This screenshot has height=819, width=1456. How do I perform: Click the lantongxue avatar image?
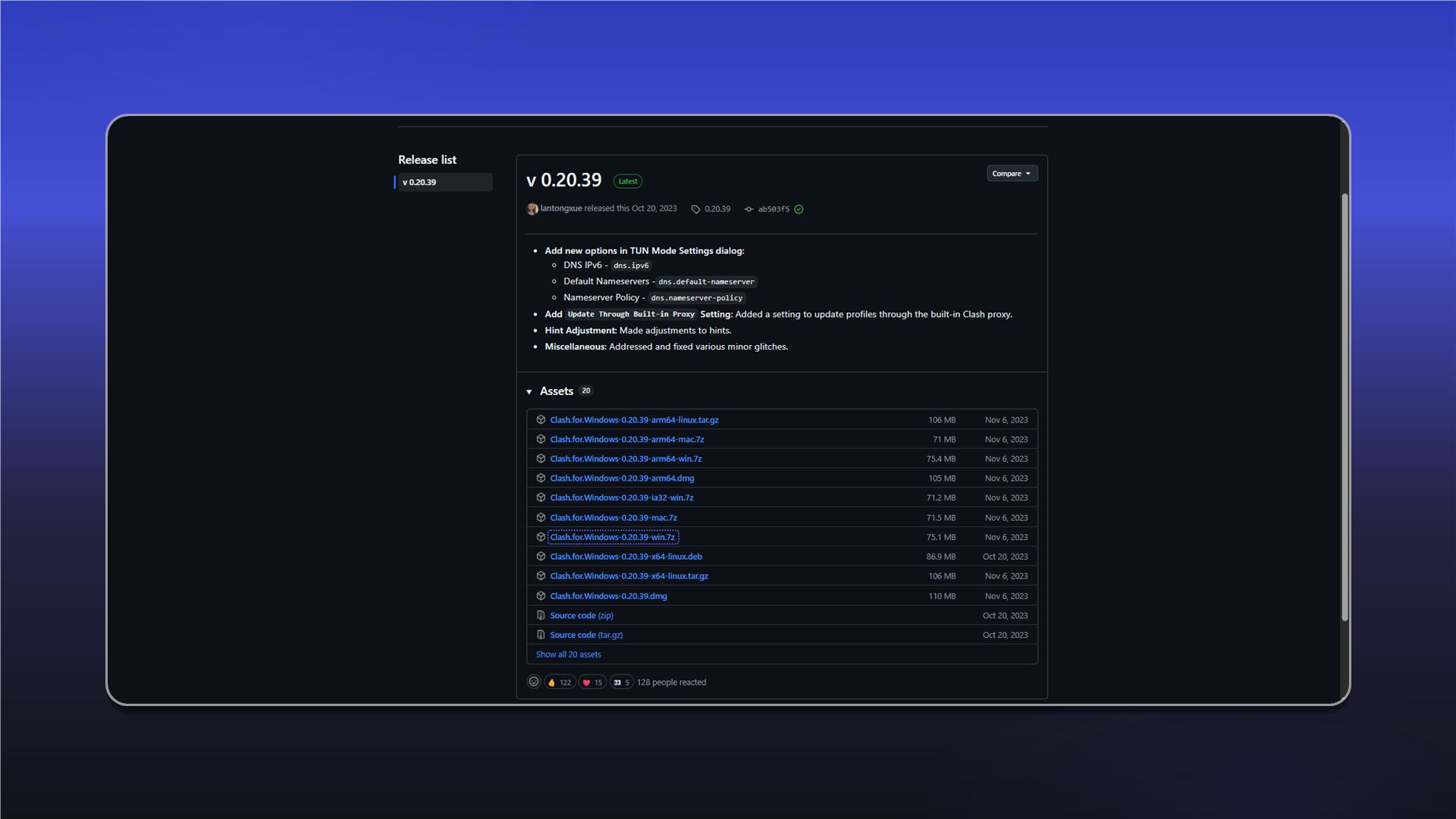[x=532, y=209]
